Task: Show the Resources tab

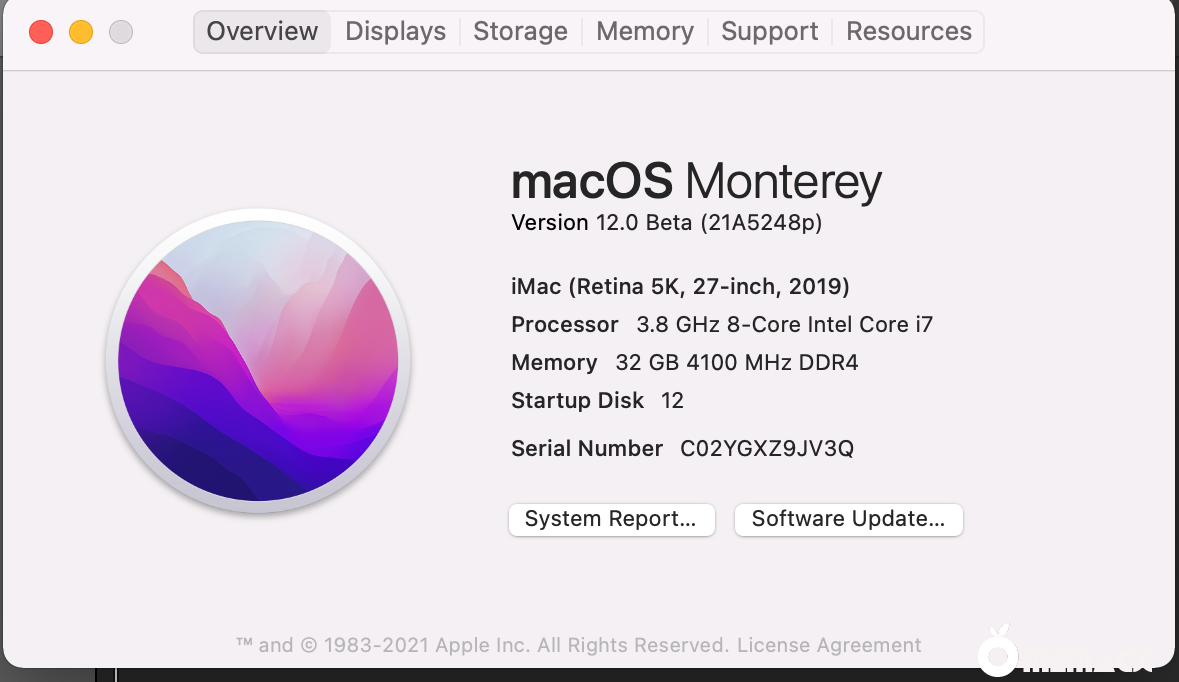Action: 909,32
